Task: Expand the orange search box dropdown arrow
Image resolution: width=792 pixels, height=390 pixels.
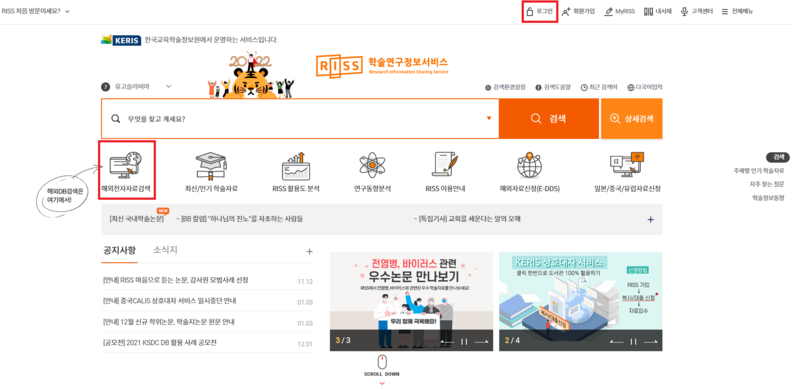Action: [x=488, y=118]
